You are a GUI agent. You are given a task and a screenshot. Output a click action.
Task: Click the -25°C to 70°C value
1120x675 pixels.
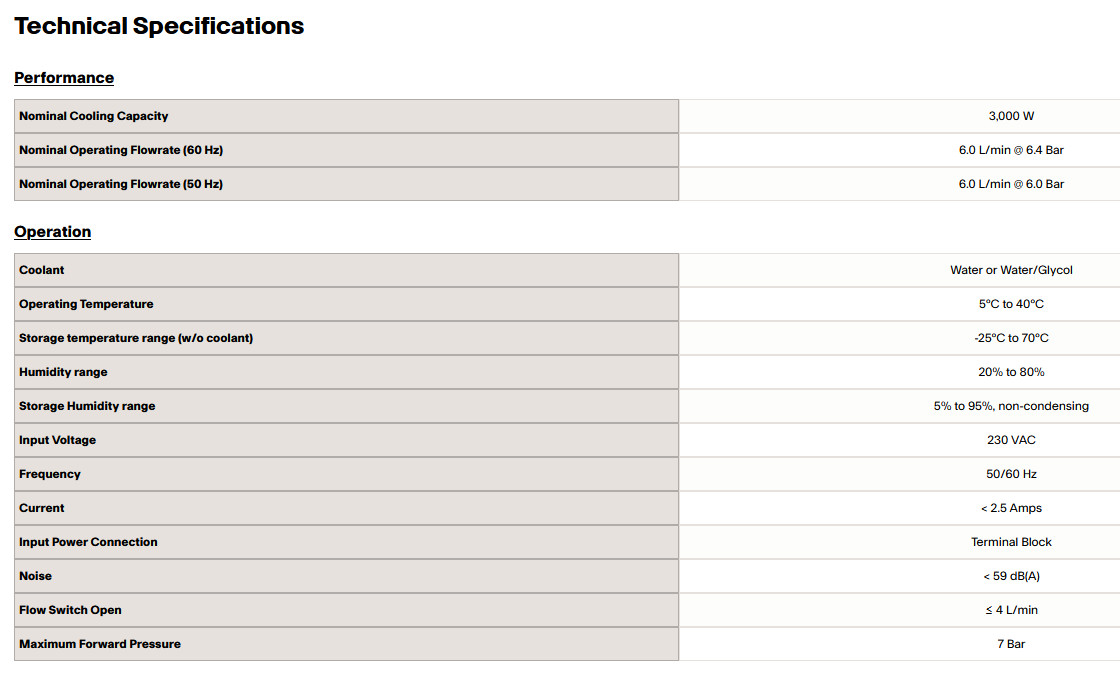tap(1011, 338)
